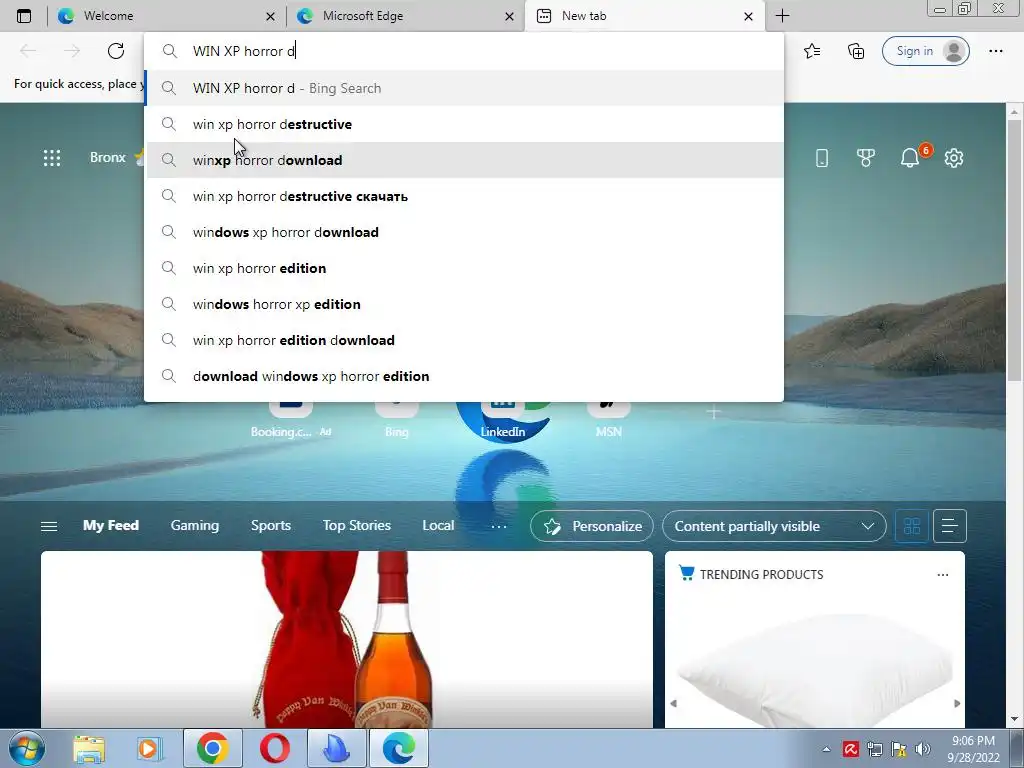The image size is (1024, 768).
Task: Open the new tab plus button
Action: [782, 16]
